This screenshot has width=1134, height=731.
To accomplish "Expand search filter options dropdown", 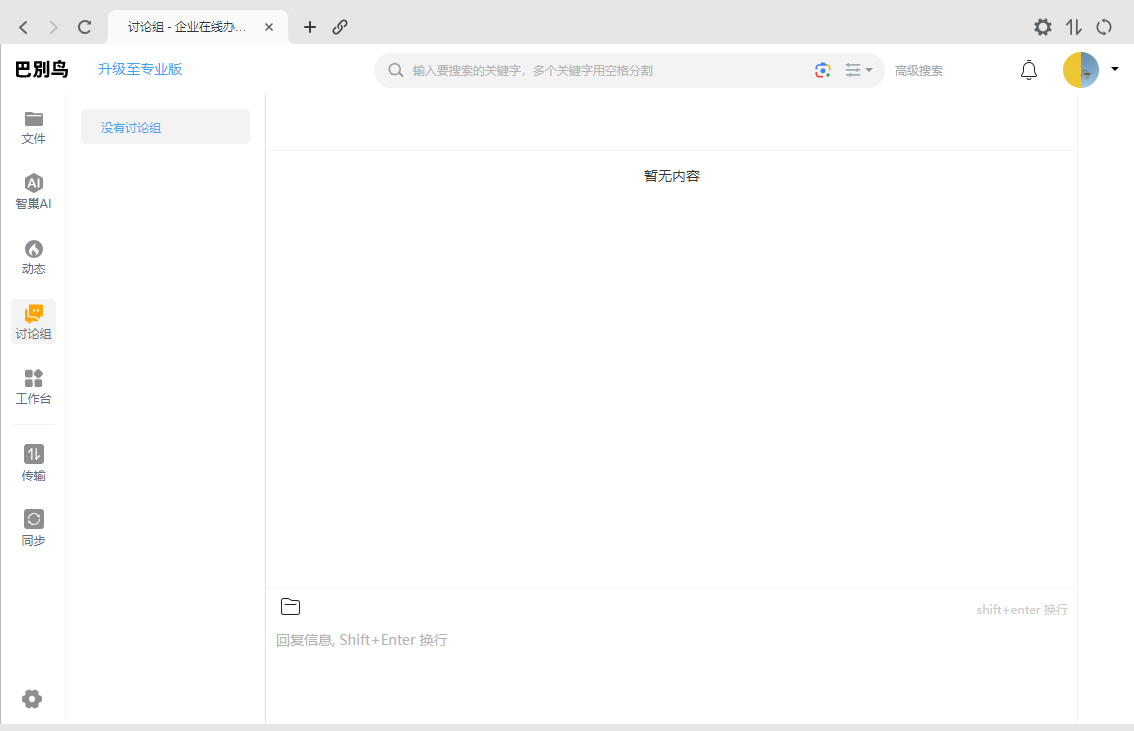I will [x=858, y=70].
